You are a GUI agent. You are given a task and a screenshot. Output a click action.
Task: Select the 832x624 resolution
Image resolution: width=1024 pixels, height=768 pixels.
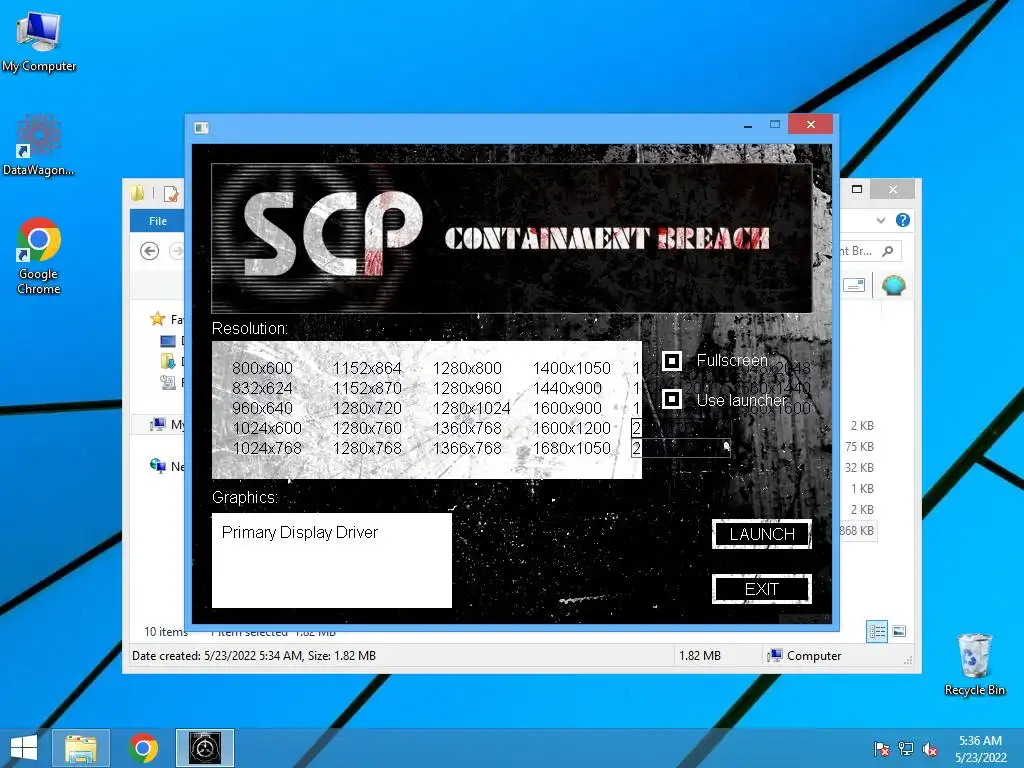click(263, 389)
